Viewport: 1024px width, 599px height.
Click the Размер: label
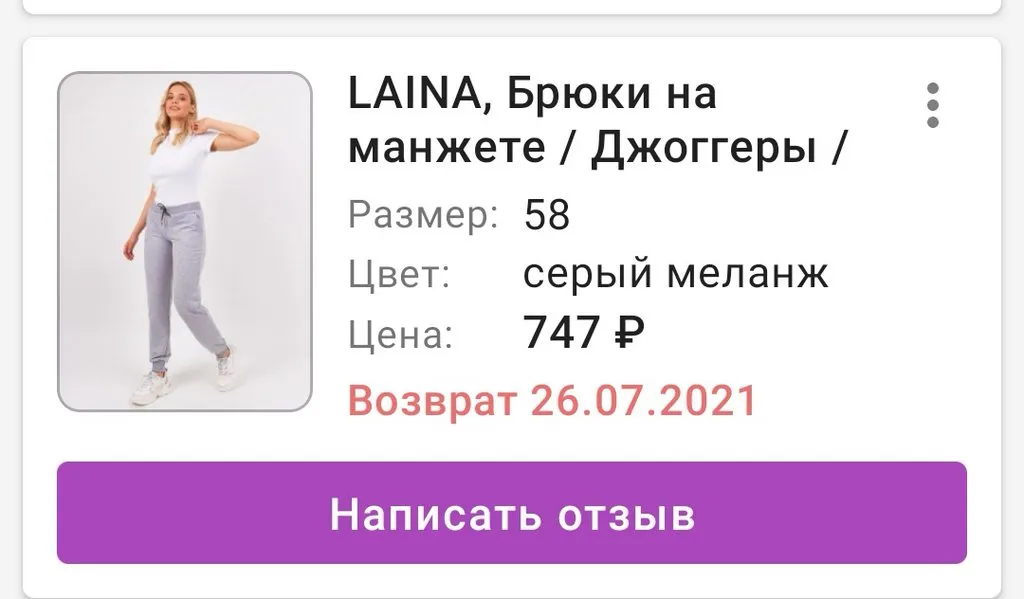point(423,215)
